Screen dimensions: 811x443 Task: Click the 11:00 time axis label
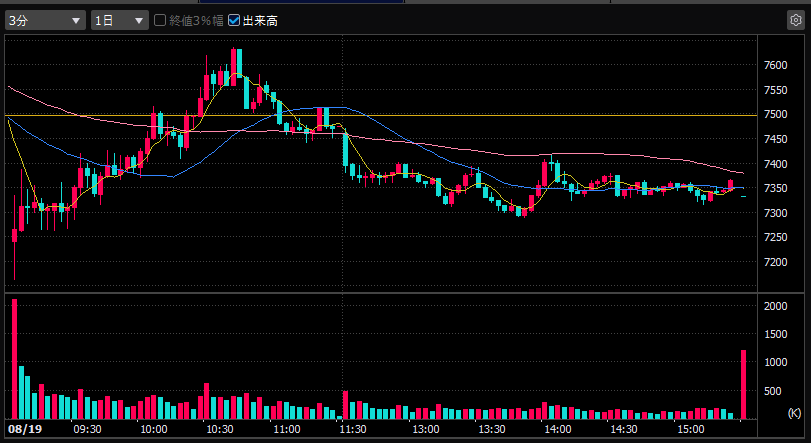click(x=287, y=429)
